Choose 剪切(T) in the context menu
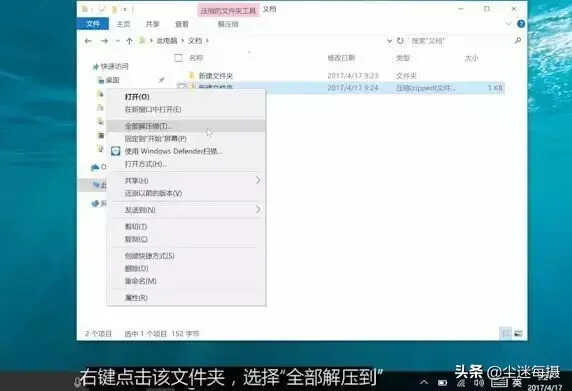 coord(136,227)
